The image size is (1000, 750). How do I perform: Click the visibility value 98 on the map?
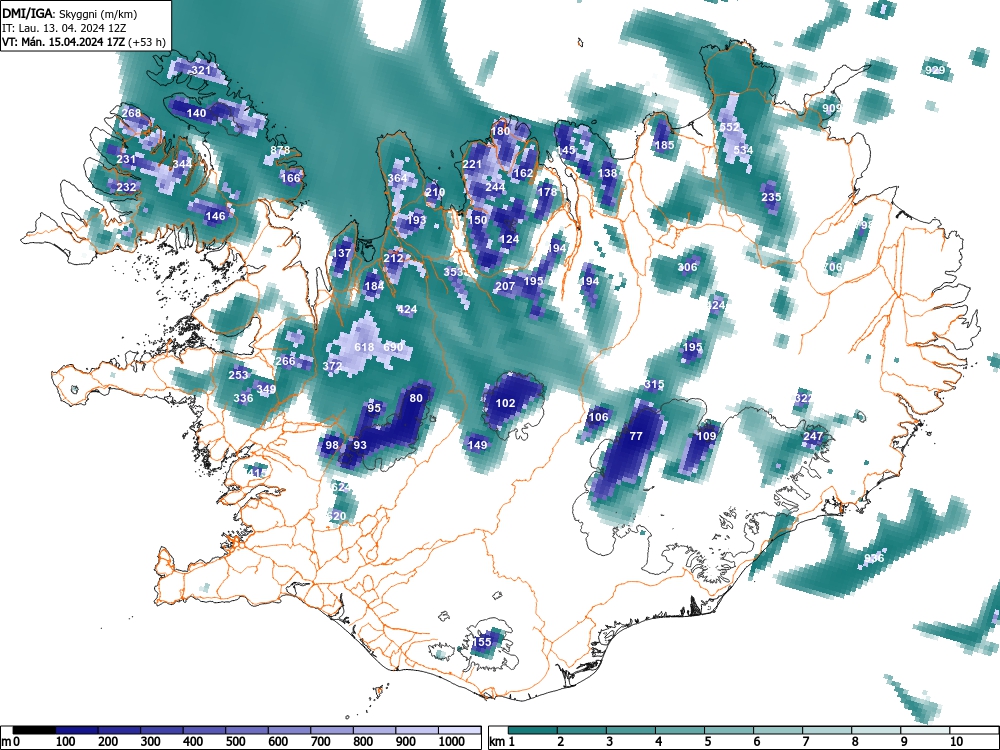(x=332, y=445)
